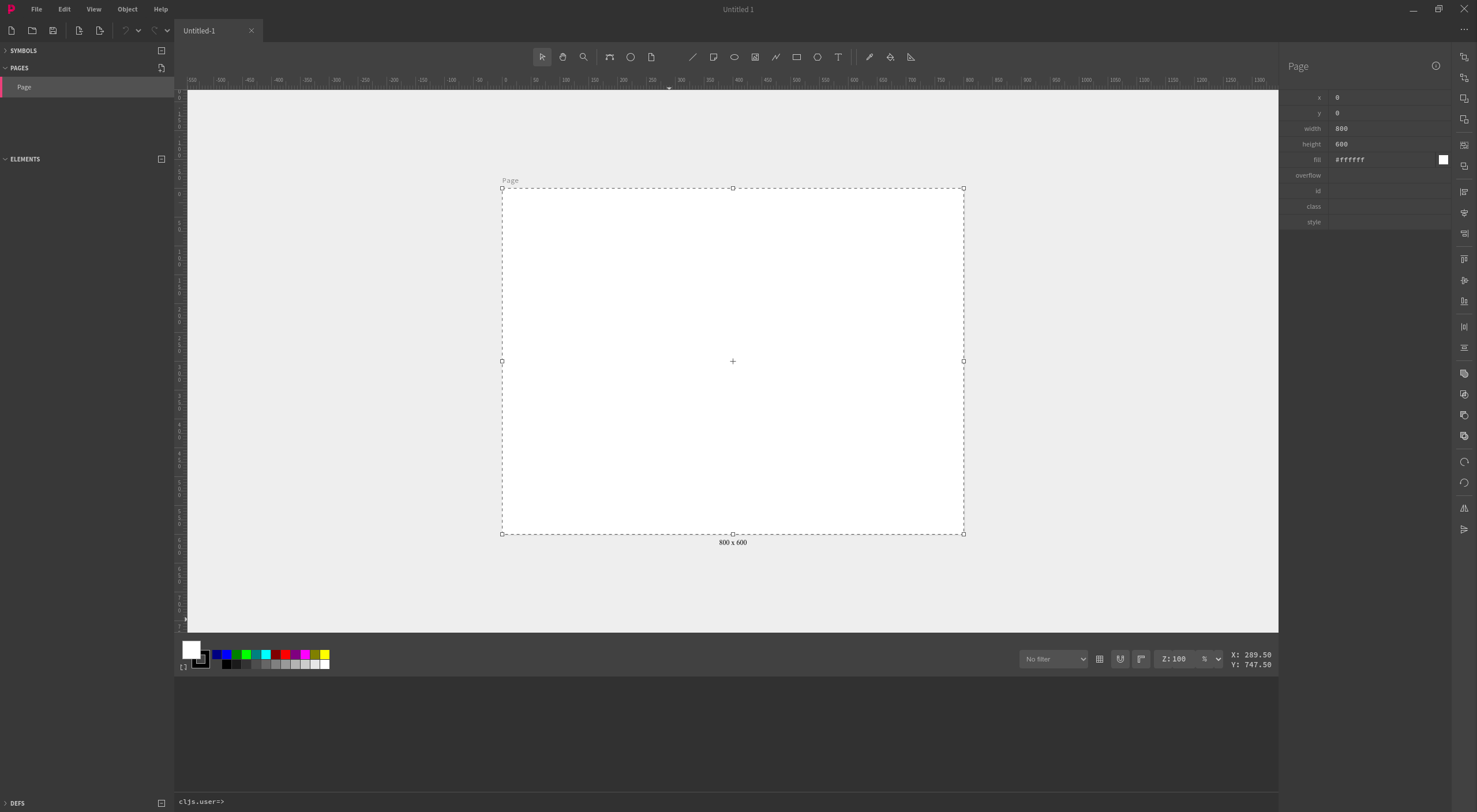Collapse the Elements panel minus icon

click(162, 159)
